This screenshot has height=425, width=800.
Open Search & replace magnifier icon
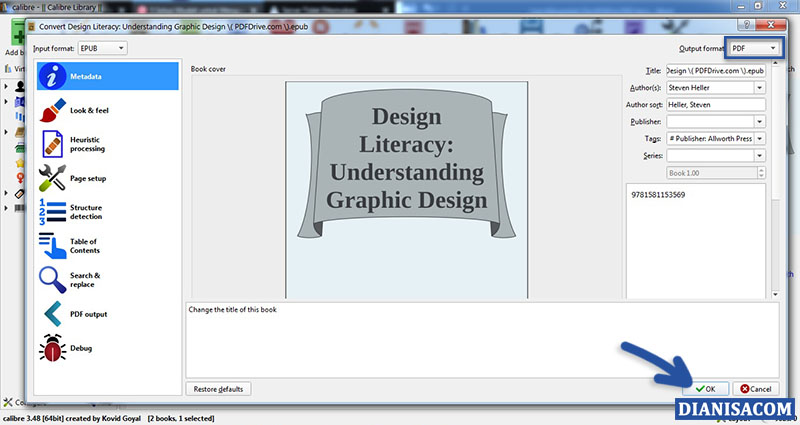[52, 280]
